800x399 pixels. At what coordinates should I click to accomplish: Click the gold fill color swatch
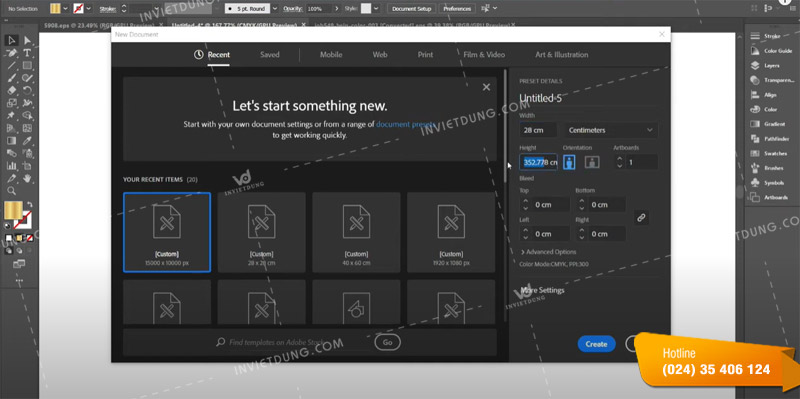coord(14,210)
